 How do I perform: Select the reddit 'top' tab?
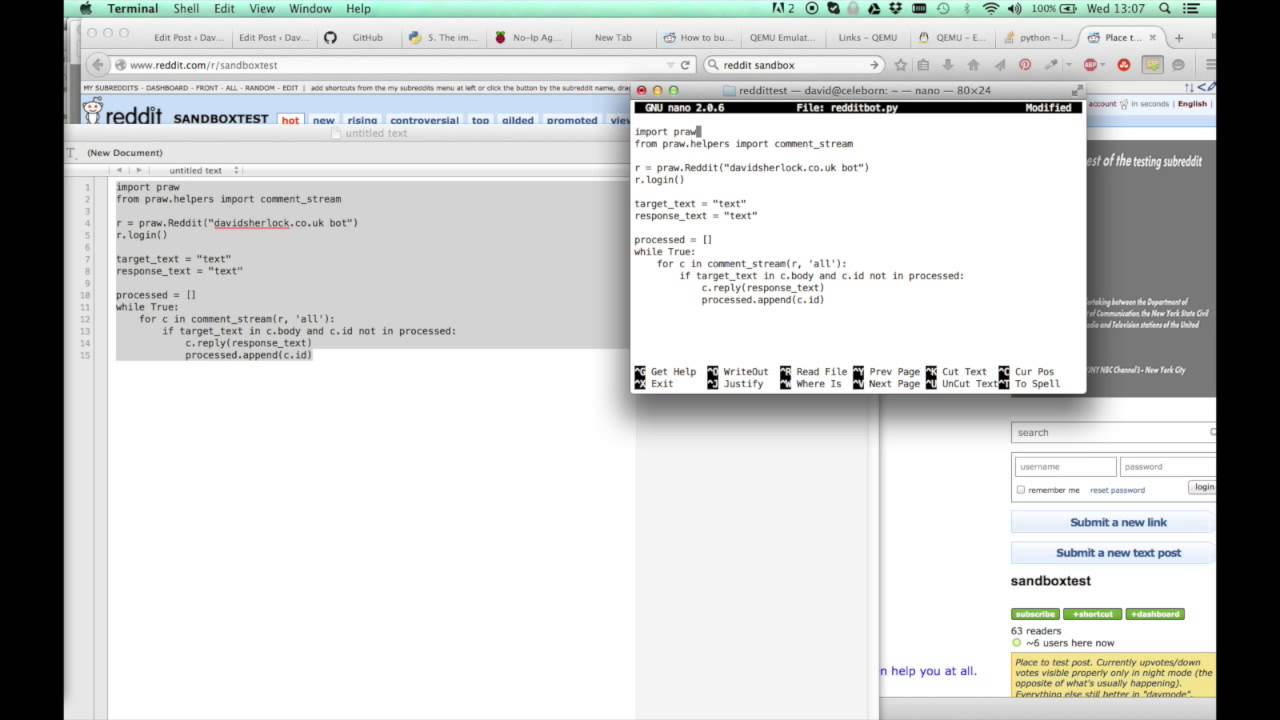coord(480,120)
